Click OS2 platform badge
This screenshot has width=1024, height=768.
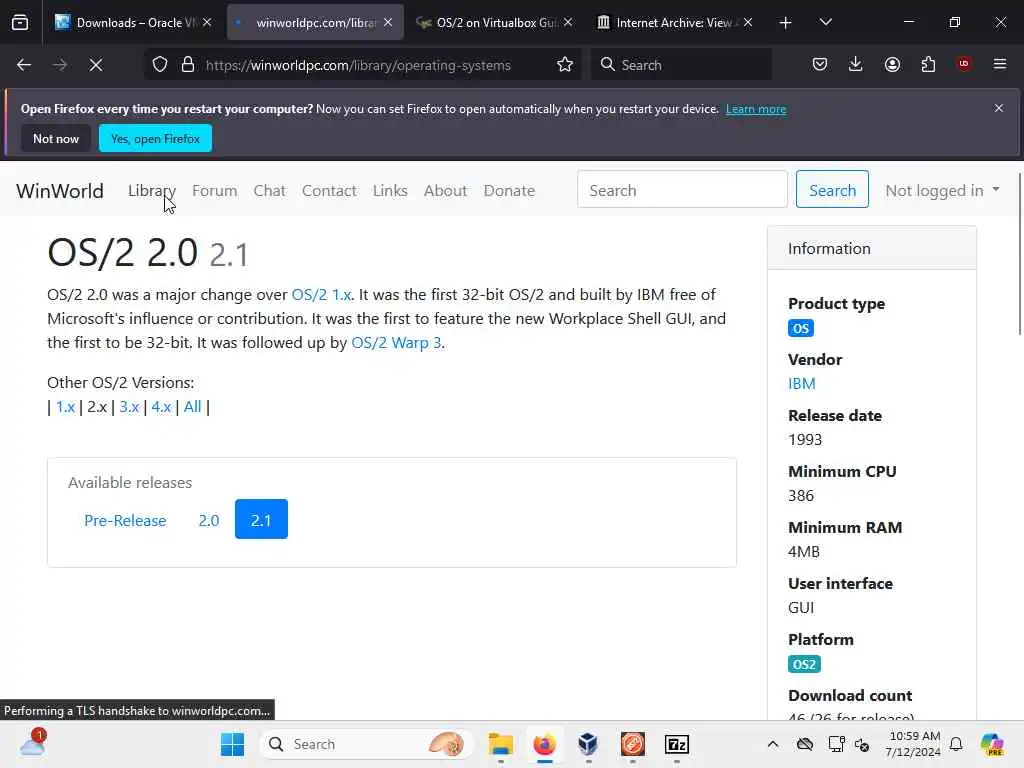804,665
